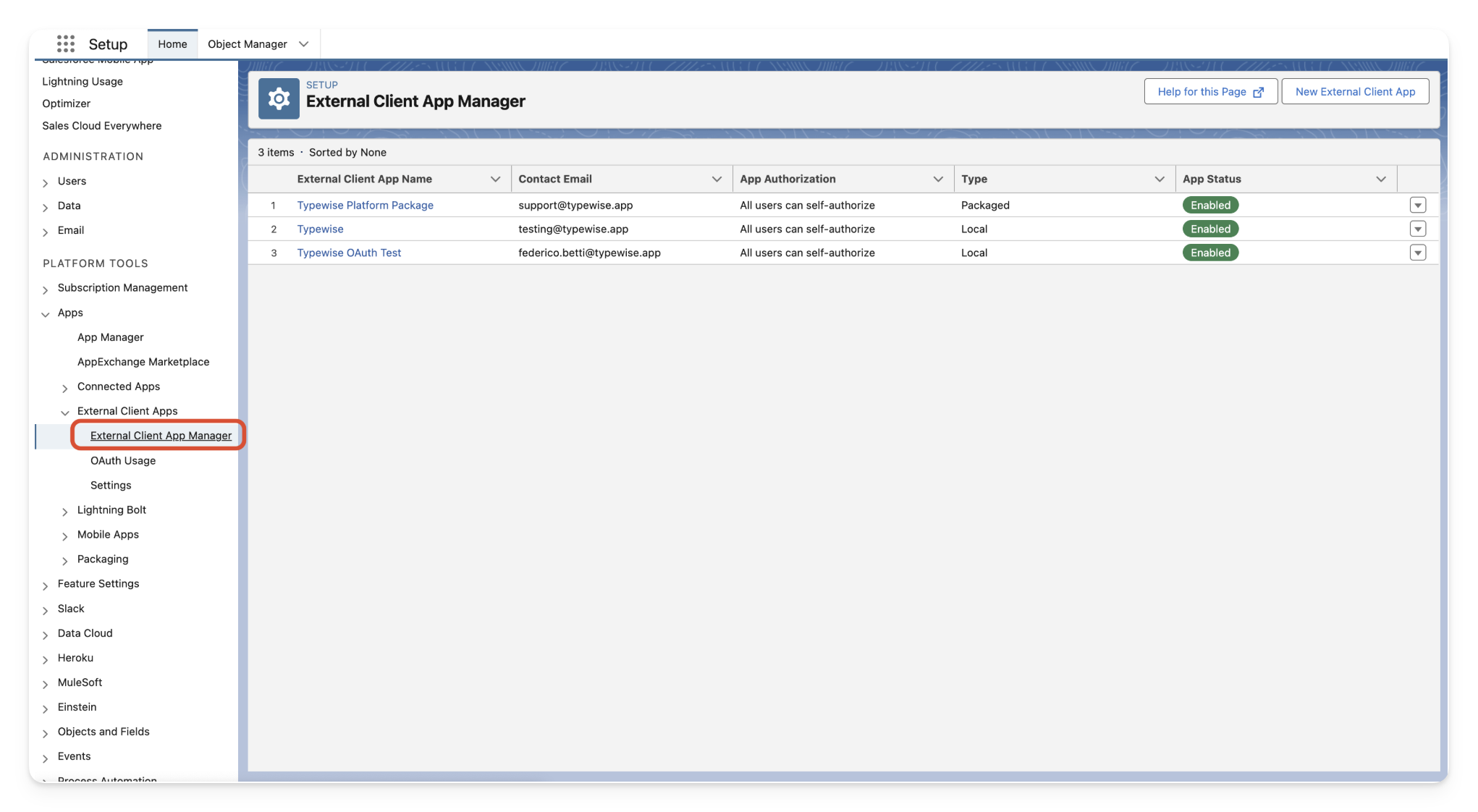Open row actions menu for Typewise app
Viewport: 1478px width, 812px height.
pos(1417,229)
